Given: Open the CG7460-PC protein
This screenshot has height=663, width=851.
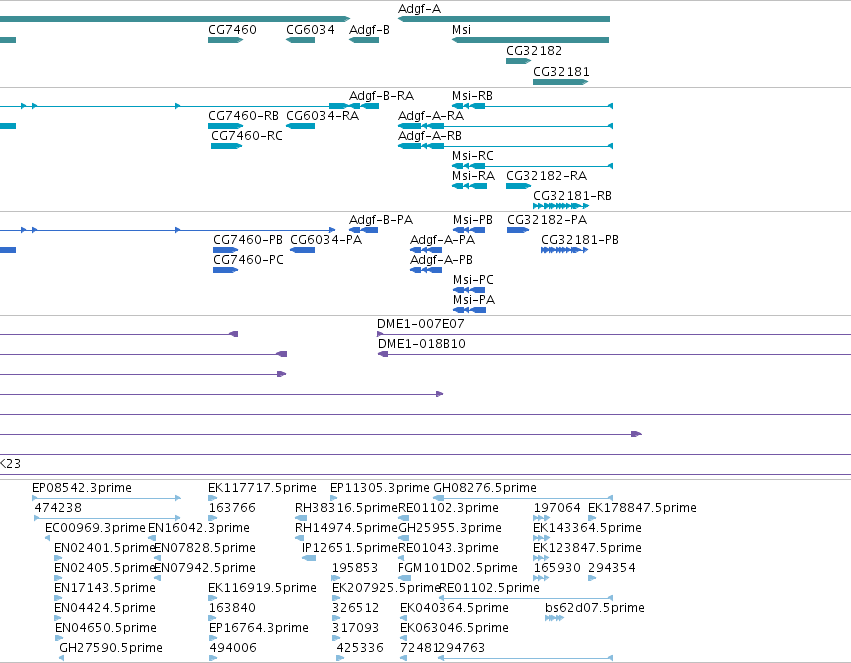Looking at the screenshot, I should (x=225, y=270).
